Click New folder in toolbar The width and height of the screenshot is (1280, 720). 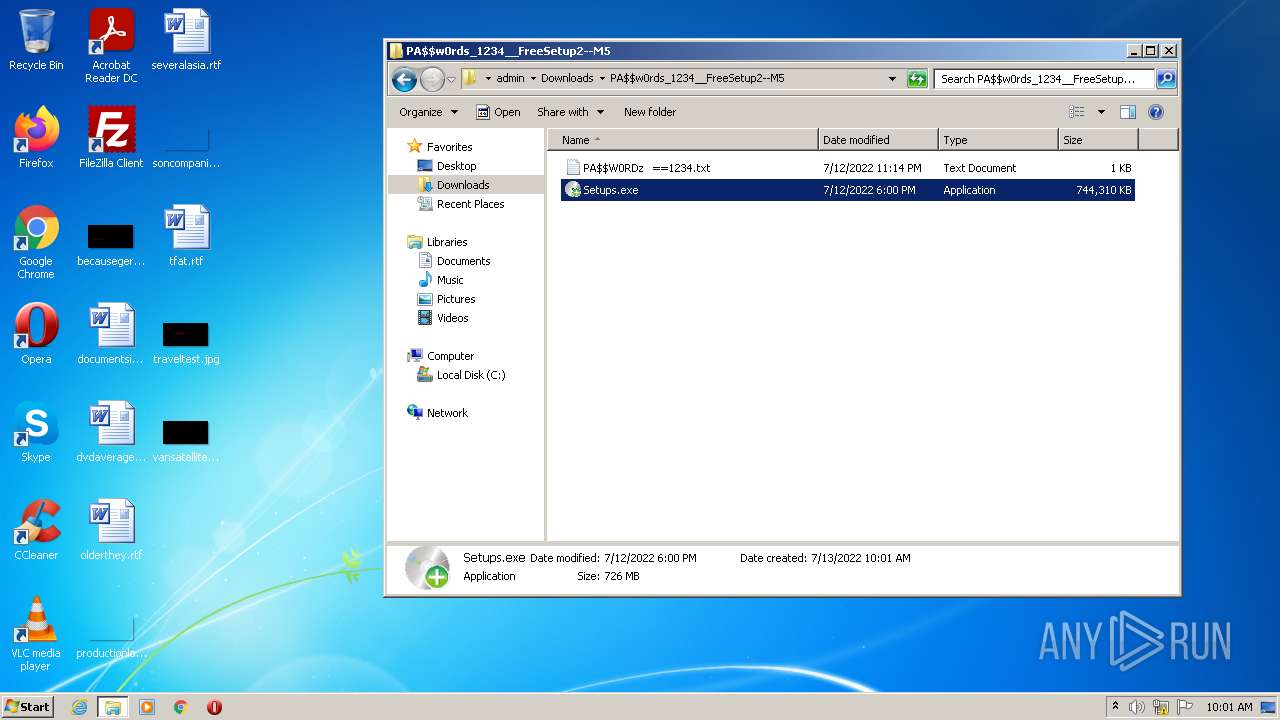(x=650, y=112)
